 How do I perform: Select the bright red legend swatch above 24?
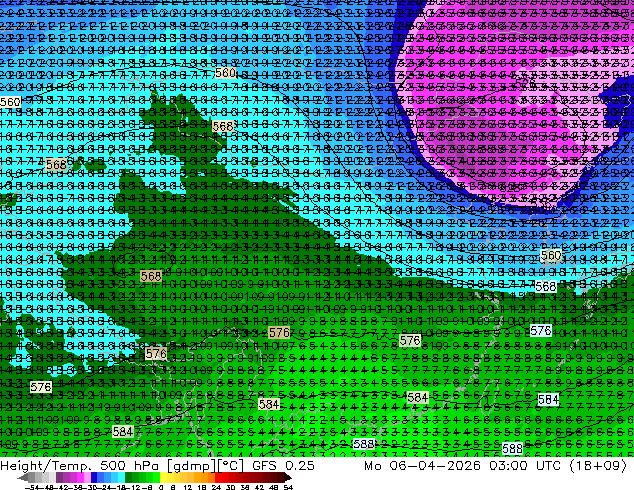click(218, 477)
